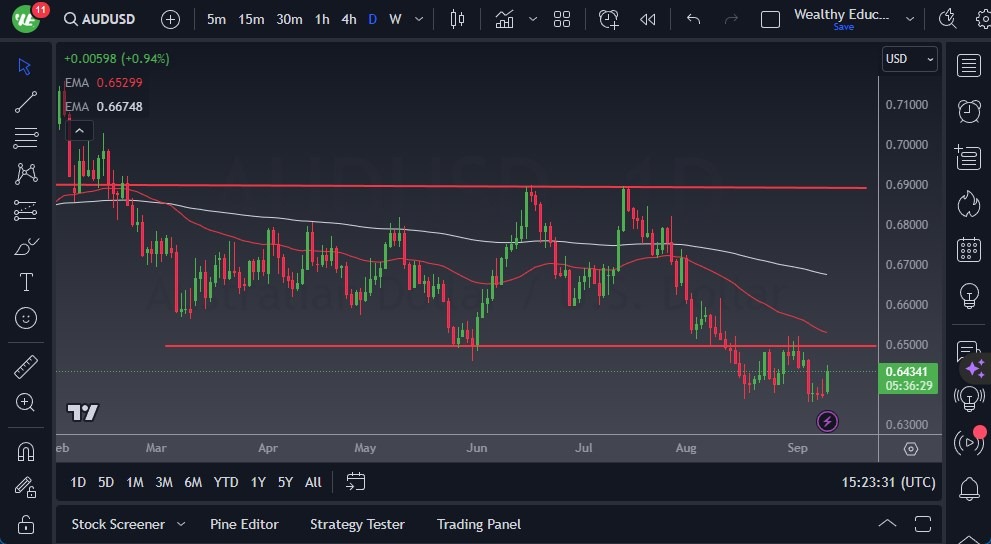Screen dimensions: 991x544
Task: Toggle lock all drawing tools
Action: [x=26, y=524]
